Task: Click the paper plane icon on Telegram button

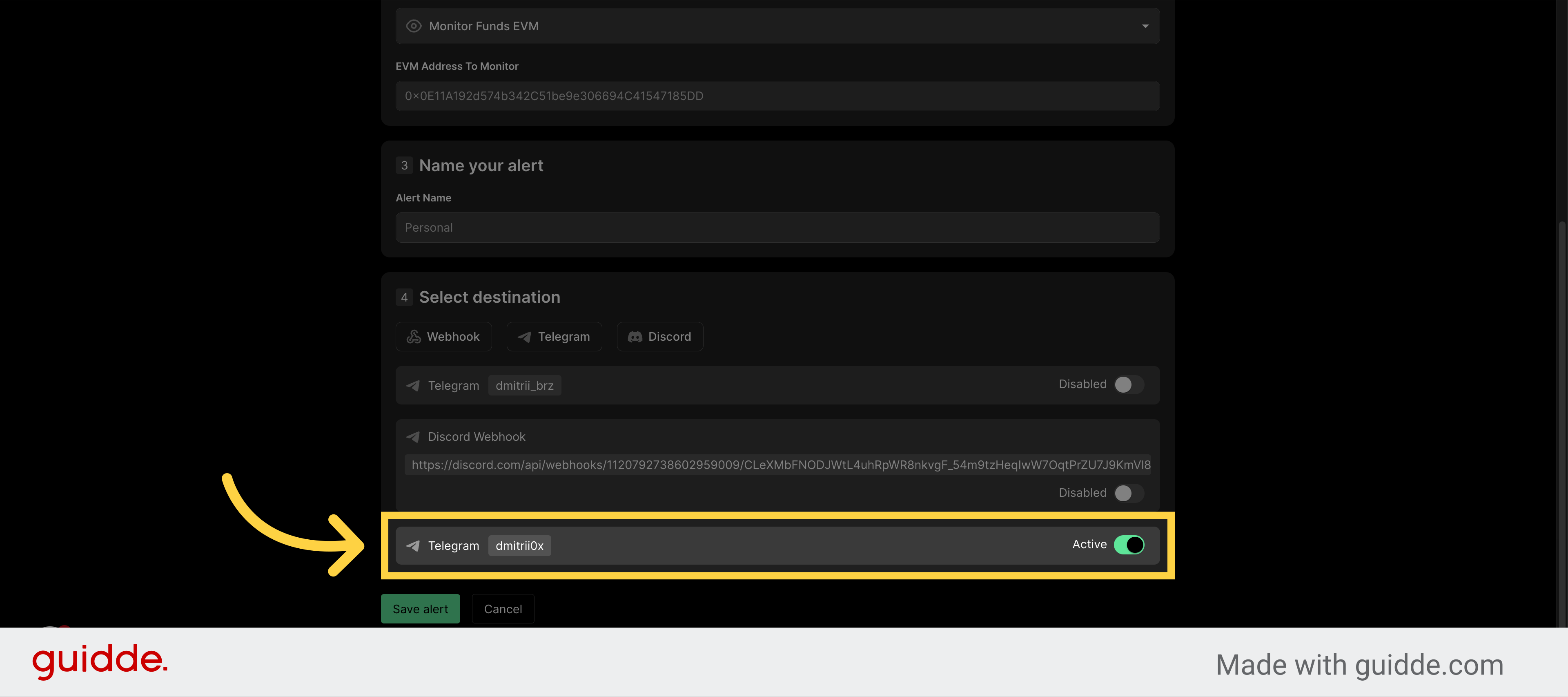Action: [524, 337]
